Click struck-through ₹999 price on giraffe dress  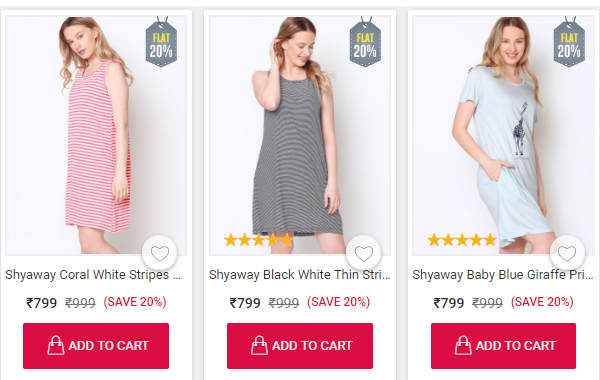487,303
